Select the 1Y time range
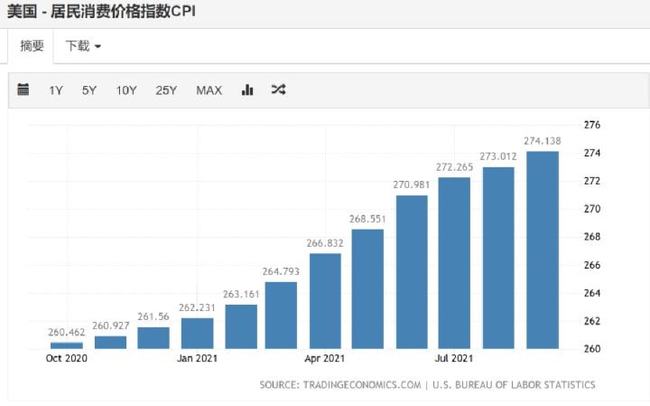This screenshot has width=650, height=406. pyautogui.click(x=56, y=90)
